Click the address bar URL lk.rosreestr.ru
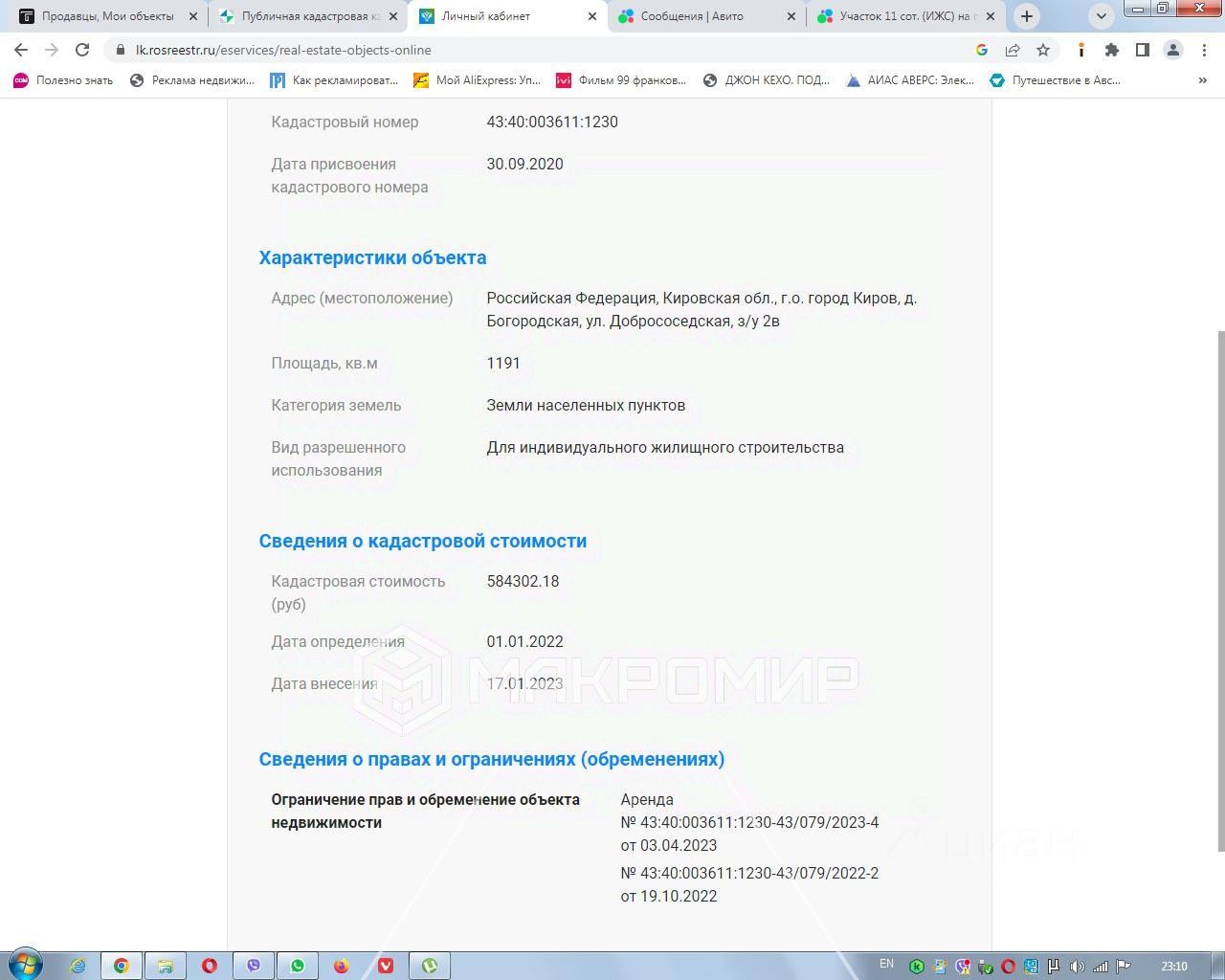The image size is (1225, 980). click(283, 50)
